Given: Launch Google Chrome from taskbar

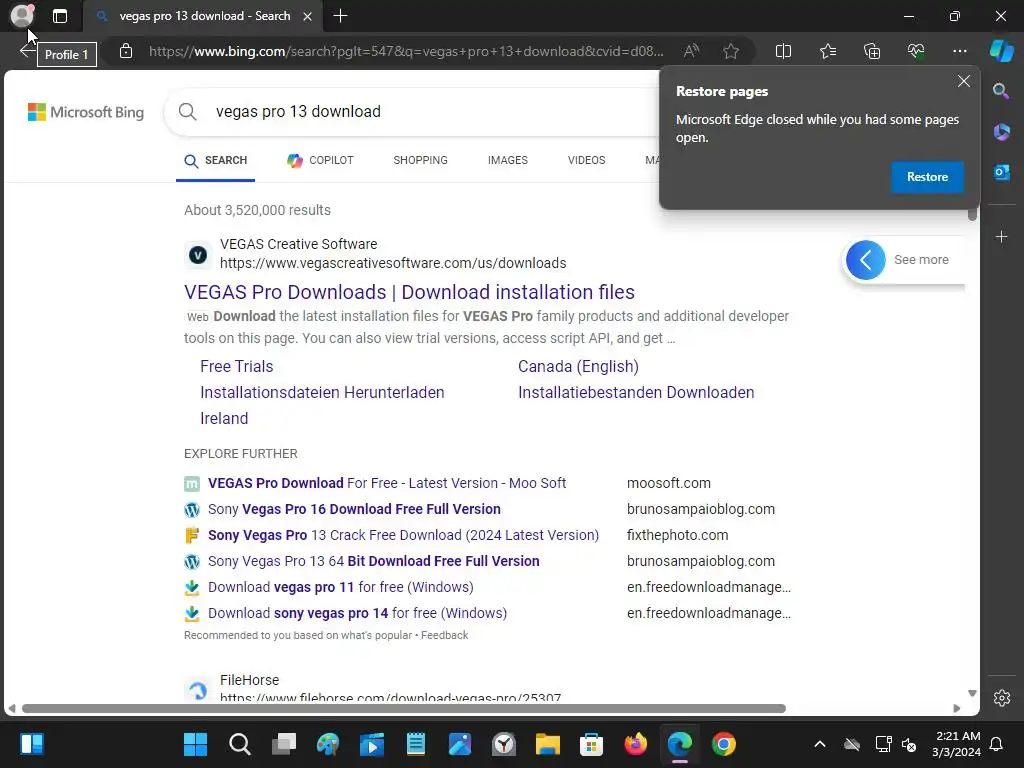Looking at the screenshot, I should pyautogui.click(x=723, y=744).
